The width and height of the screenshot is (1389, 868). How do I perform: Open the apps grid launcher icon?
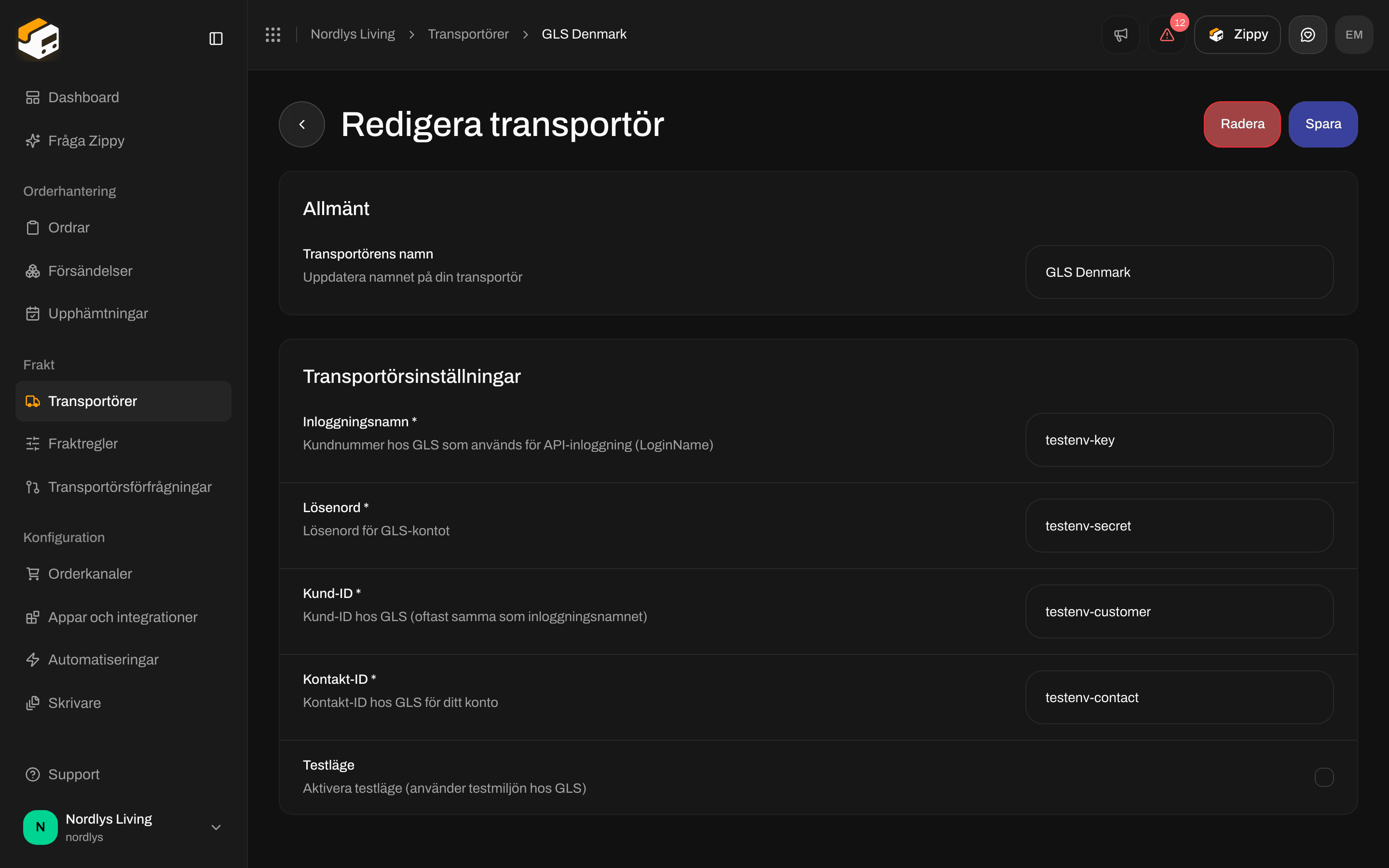pyautogui.click(x=272, y=34)
